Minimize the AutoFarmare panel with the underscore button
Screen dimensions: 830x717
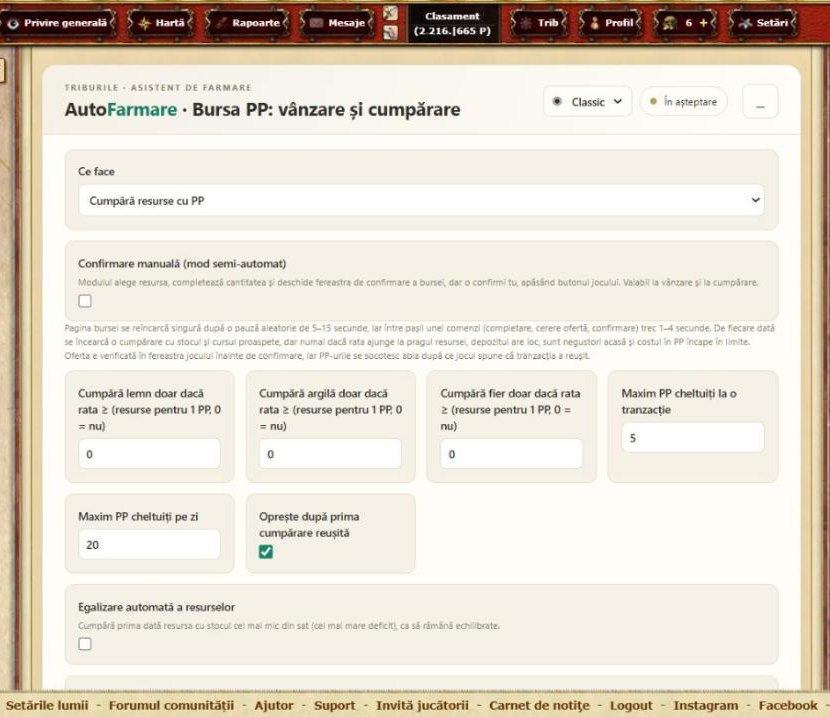coord(760,102)
